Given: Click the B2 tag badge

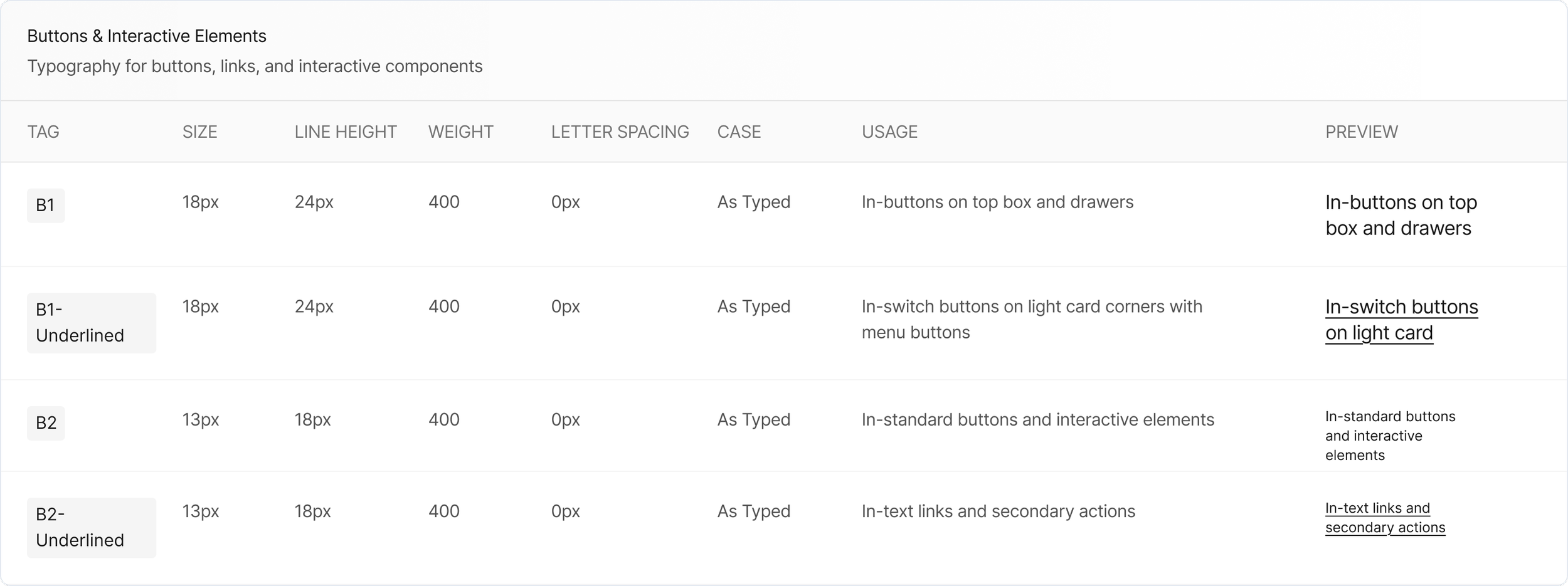Looking at the screenshot, I should click(46, 423).
